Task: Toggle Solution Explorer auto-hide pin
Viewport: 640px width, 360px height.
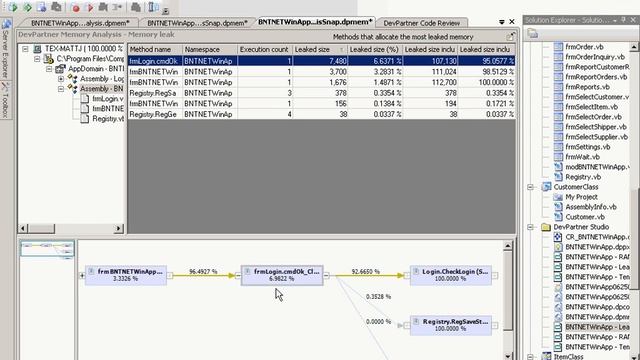Action: pos(623,20)
